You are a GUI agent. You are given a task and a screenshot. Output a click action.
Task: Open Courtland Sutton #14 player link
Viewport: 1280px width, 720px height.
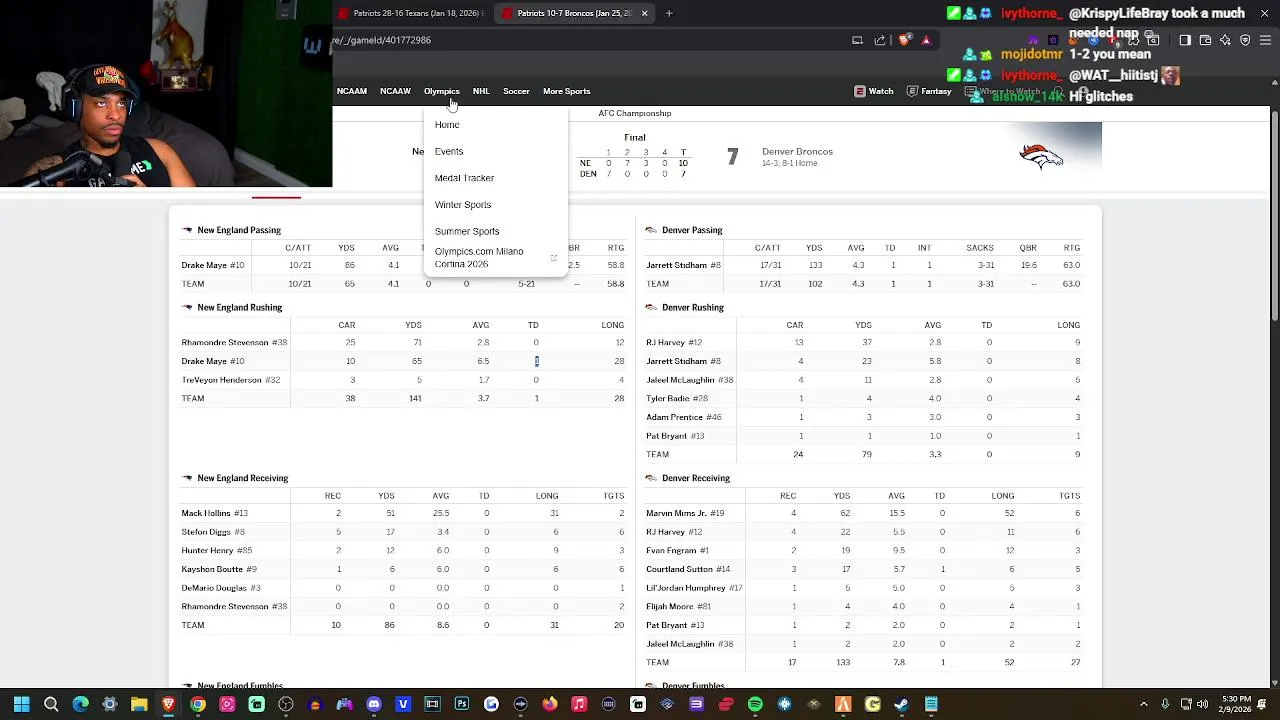pos(688,569)
